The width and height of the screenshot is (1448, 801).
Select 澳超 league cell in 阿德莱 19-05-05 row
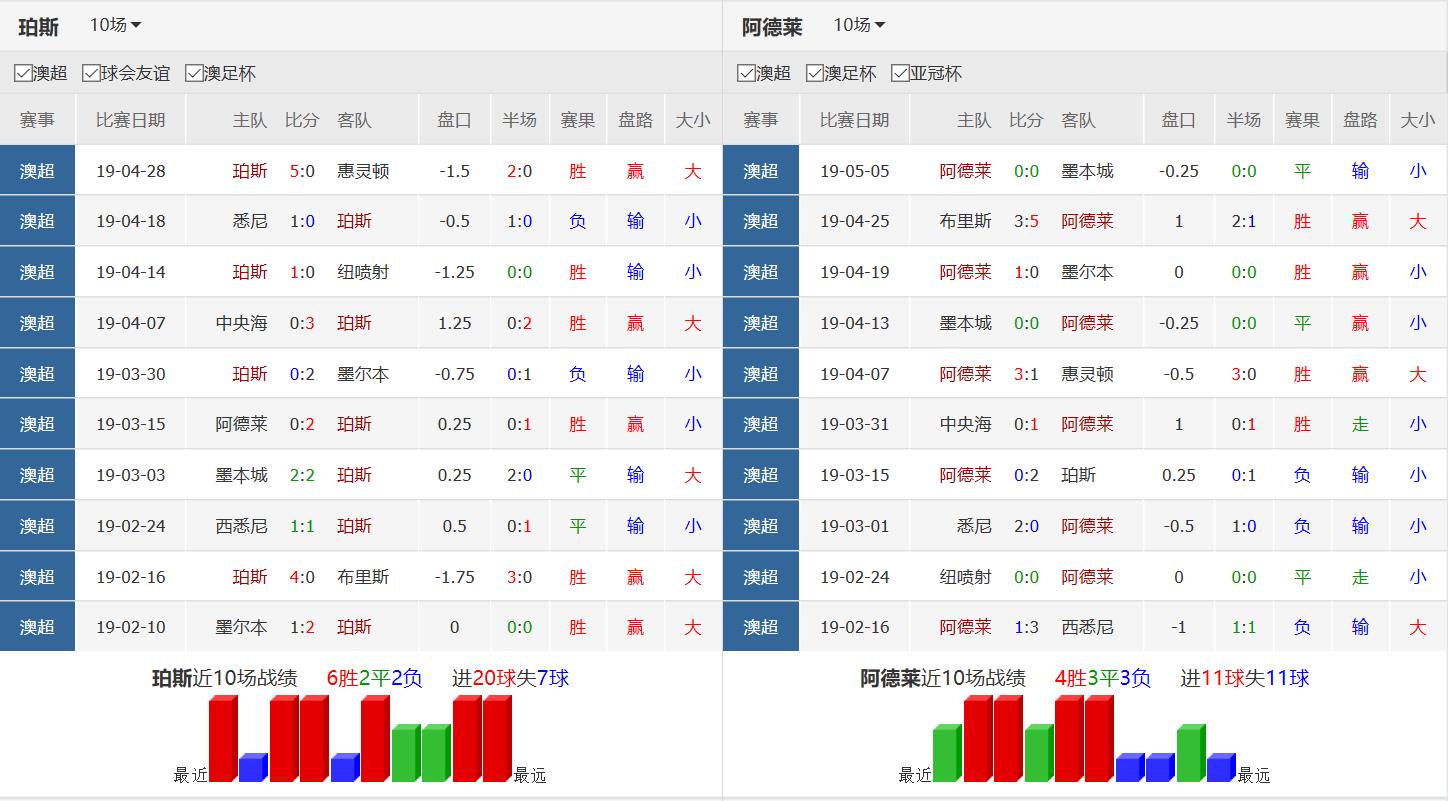pos(761,171)
